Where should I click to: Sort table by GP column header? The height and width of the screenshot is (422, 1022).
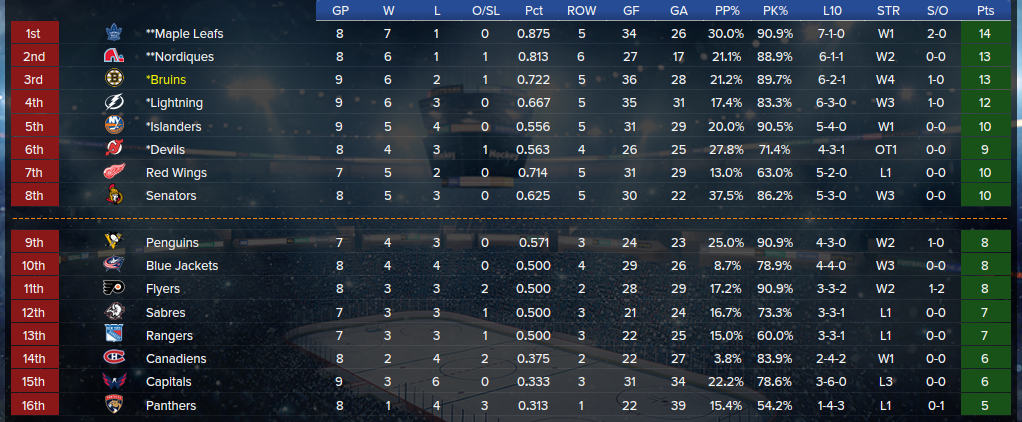tap(340, 11)
